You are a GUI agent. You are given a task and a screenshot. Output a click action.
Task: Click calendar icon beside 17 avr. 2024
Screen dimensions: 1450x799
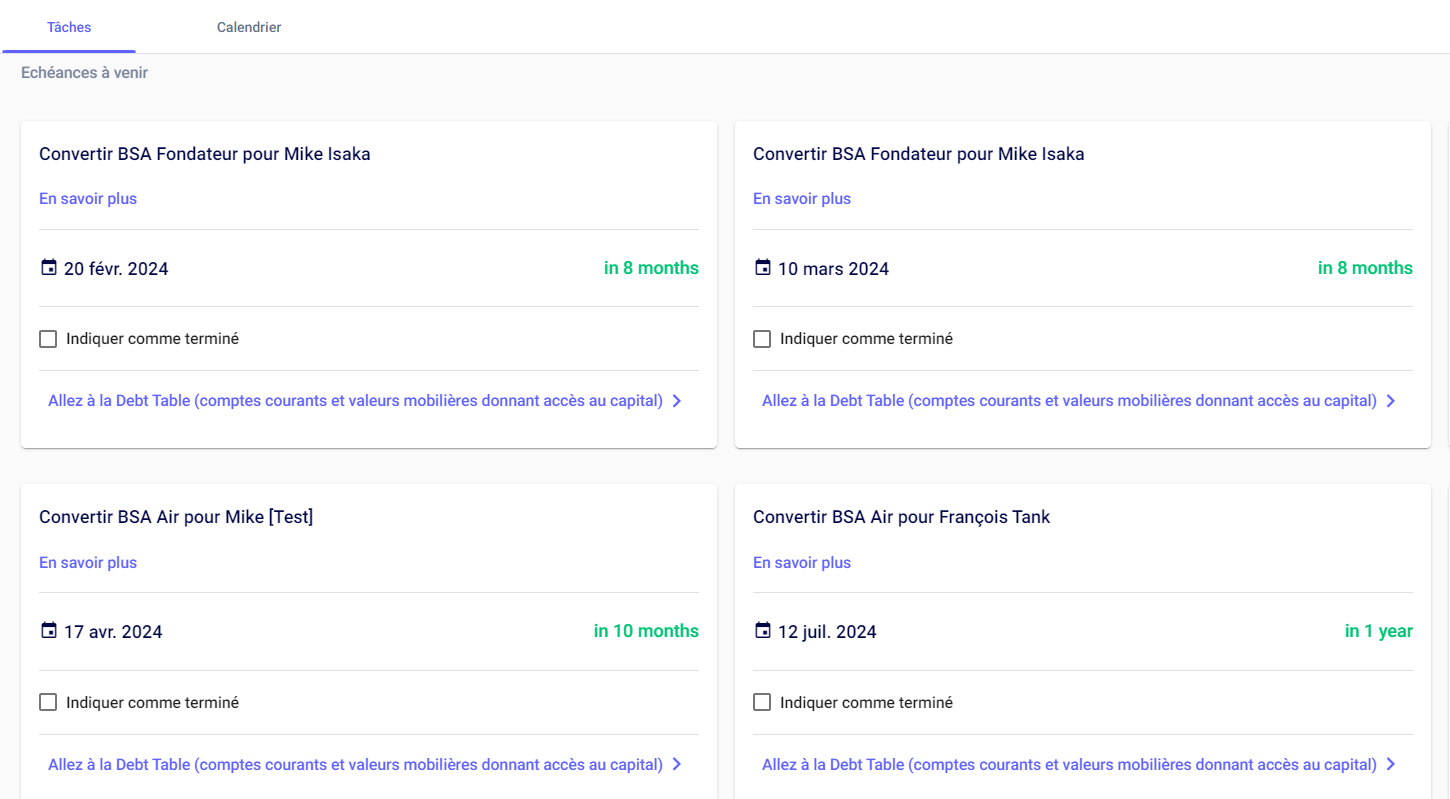[48, 631]
